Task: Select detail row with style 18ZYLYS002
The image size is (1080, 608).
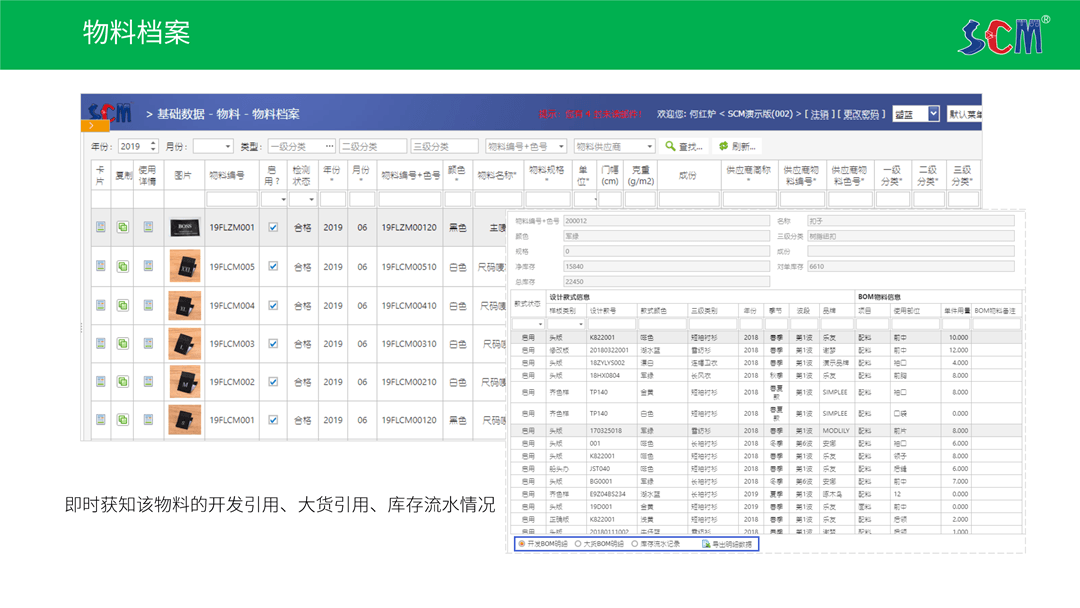Action: click(x=768, y=363)
